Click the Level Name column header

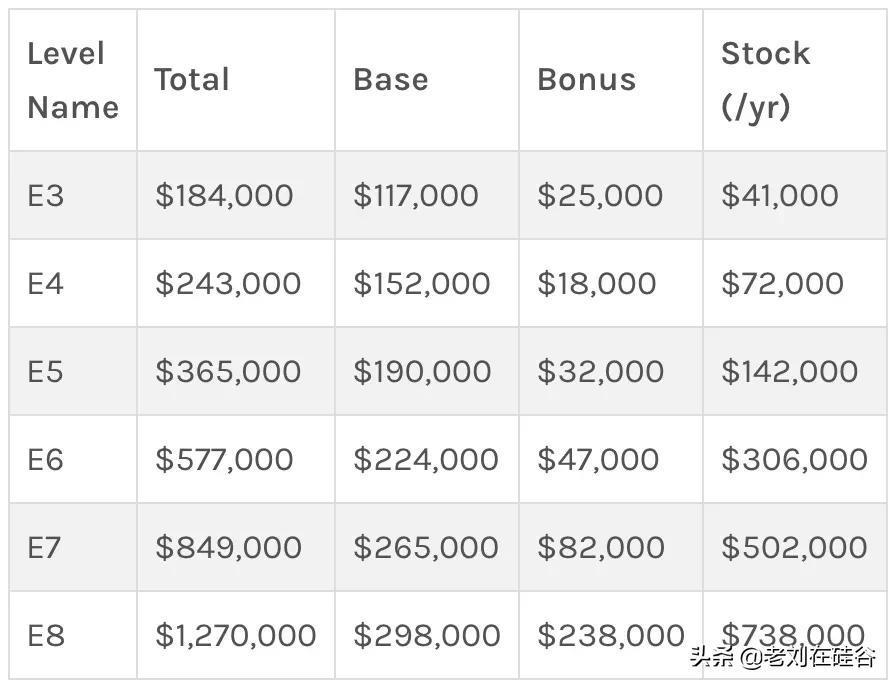(x=73, y=80)
